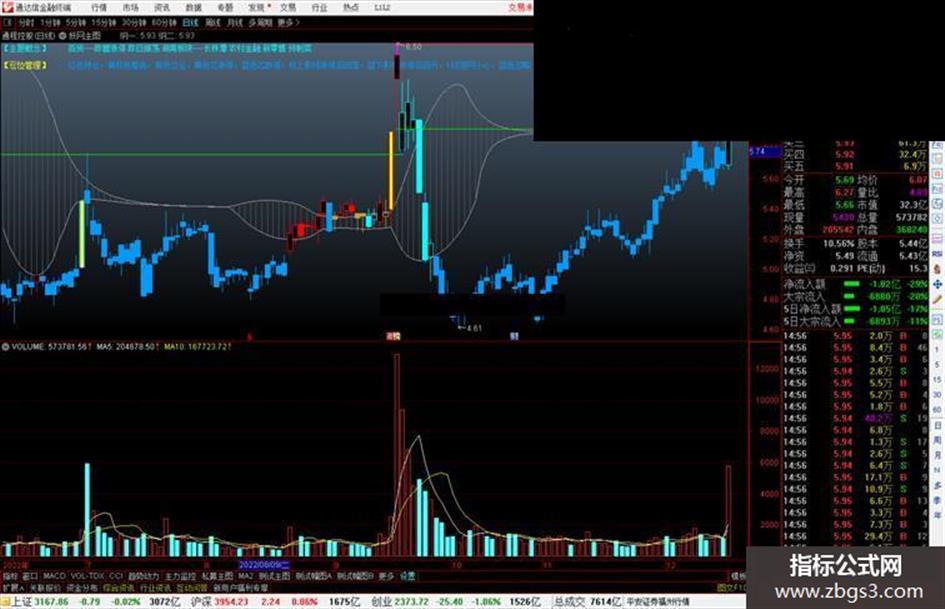The height and width of the screenshot is (609, 945).
Task: Open the 热点 menu
Action: click(x=351, y=7)
